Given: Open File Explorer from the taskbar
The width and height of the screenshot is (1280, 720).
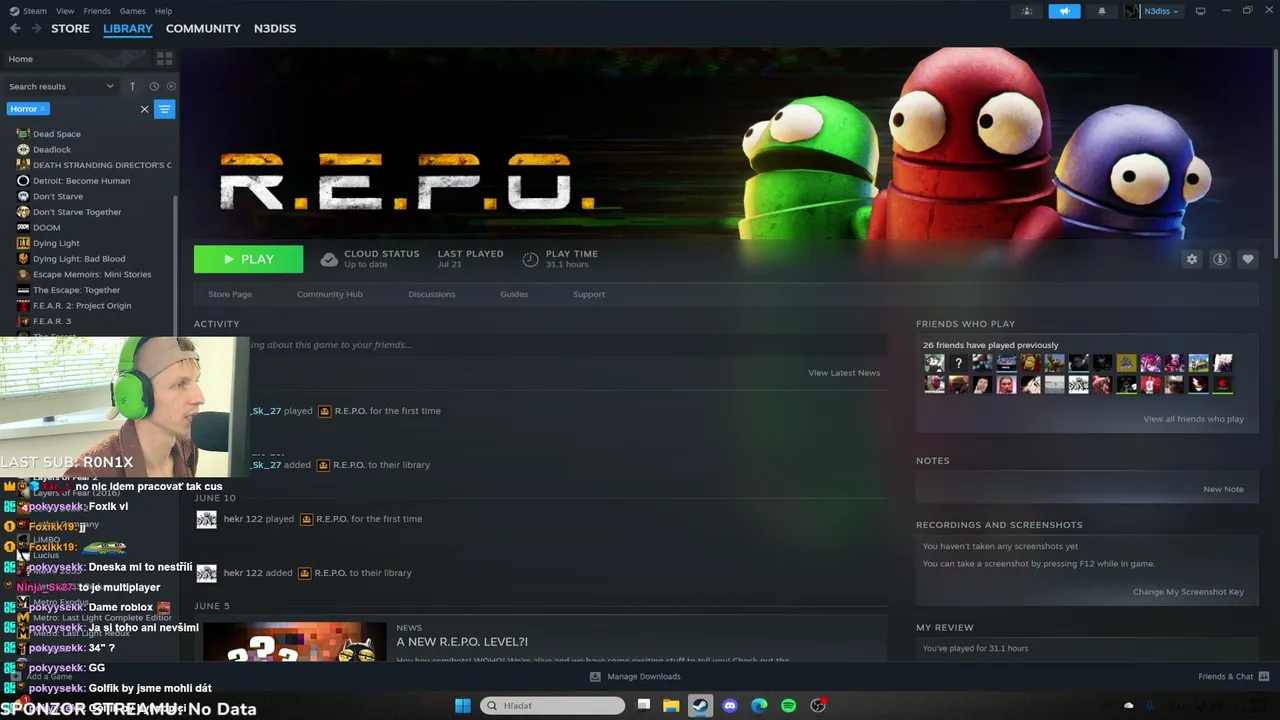Looking at the screenshot, I should click(x=671, y=706).
